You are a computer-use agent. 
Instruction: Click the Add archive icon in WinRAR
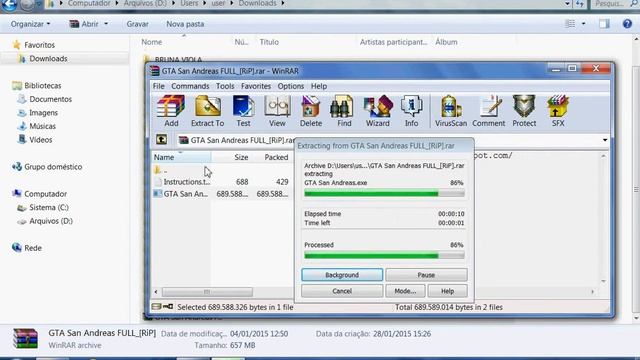(171, 111)
